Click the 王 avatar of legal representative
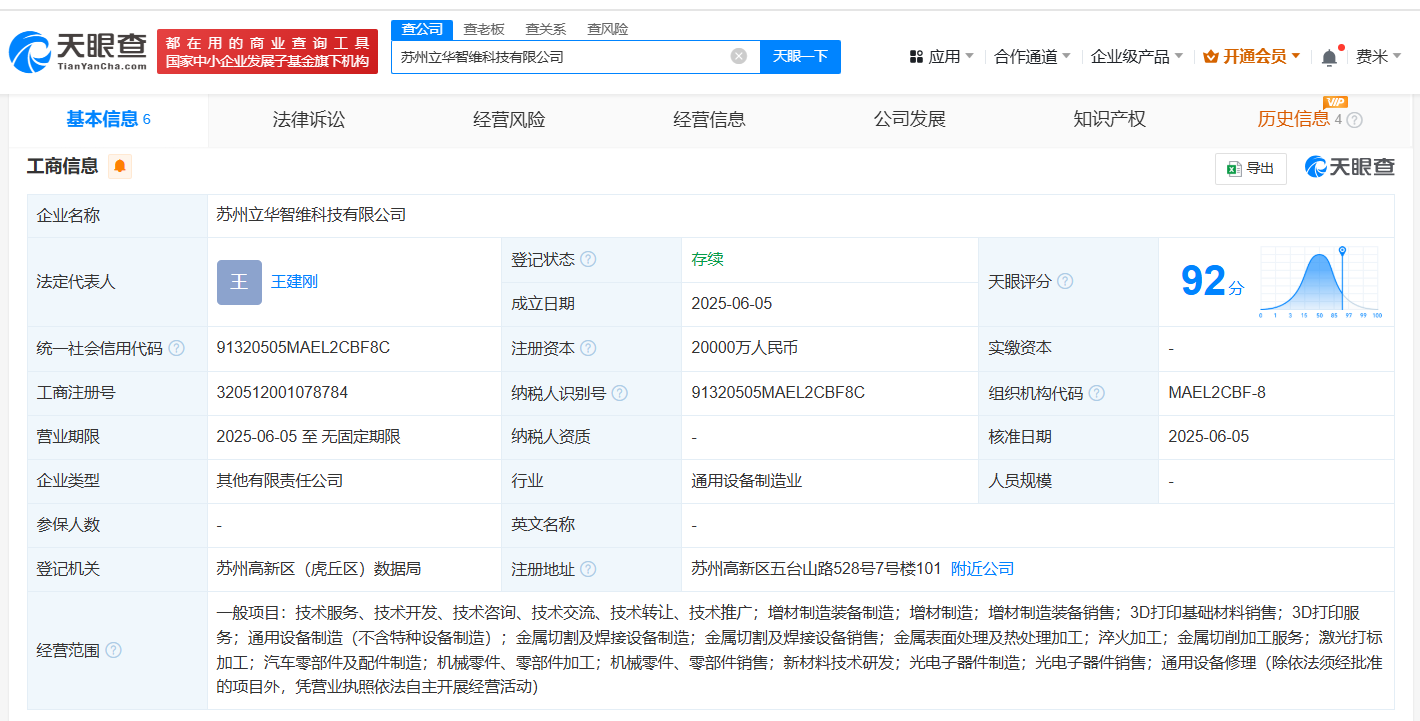Image resolution: width=1420 pixels, height=721 pixels. point(239,282)
